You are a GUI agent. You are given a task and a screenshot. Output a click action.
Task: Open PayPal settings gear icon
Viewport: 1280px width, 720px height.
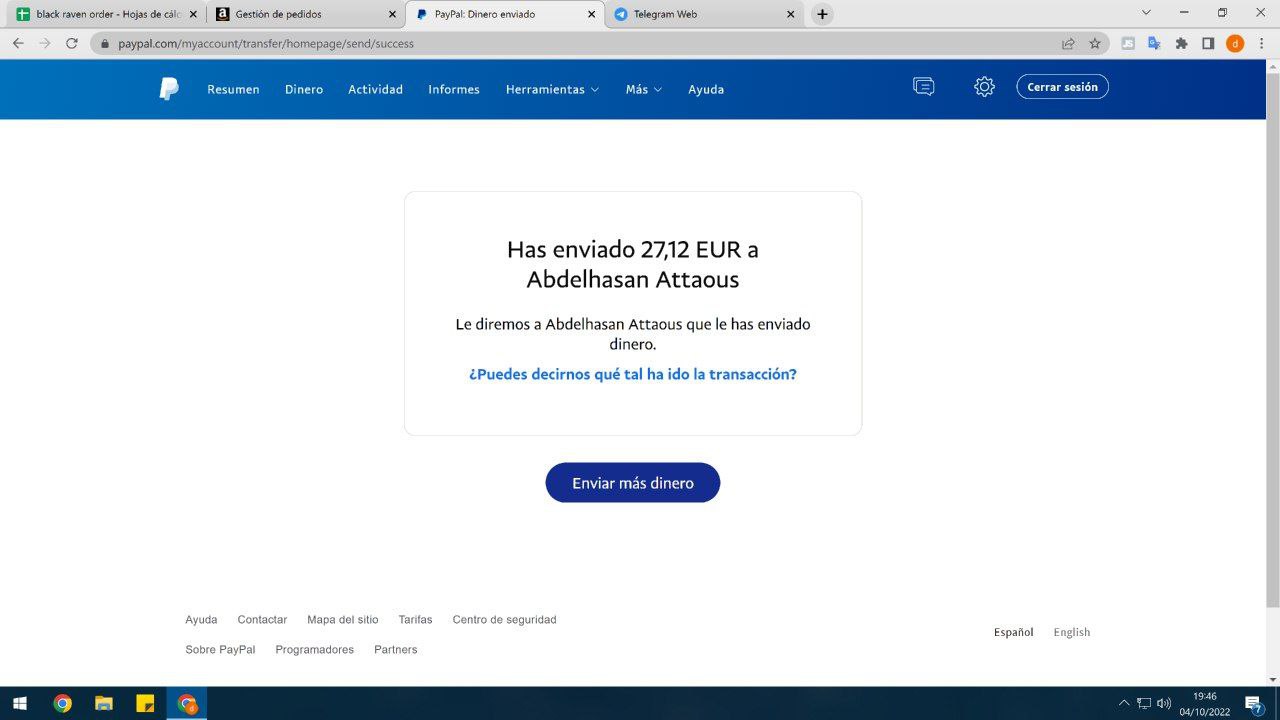(x=984, y=87)
